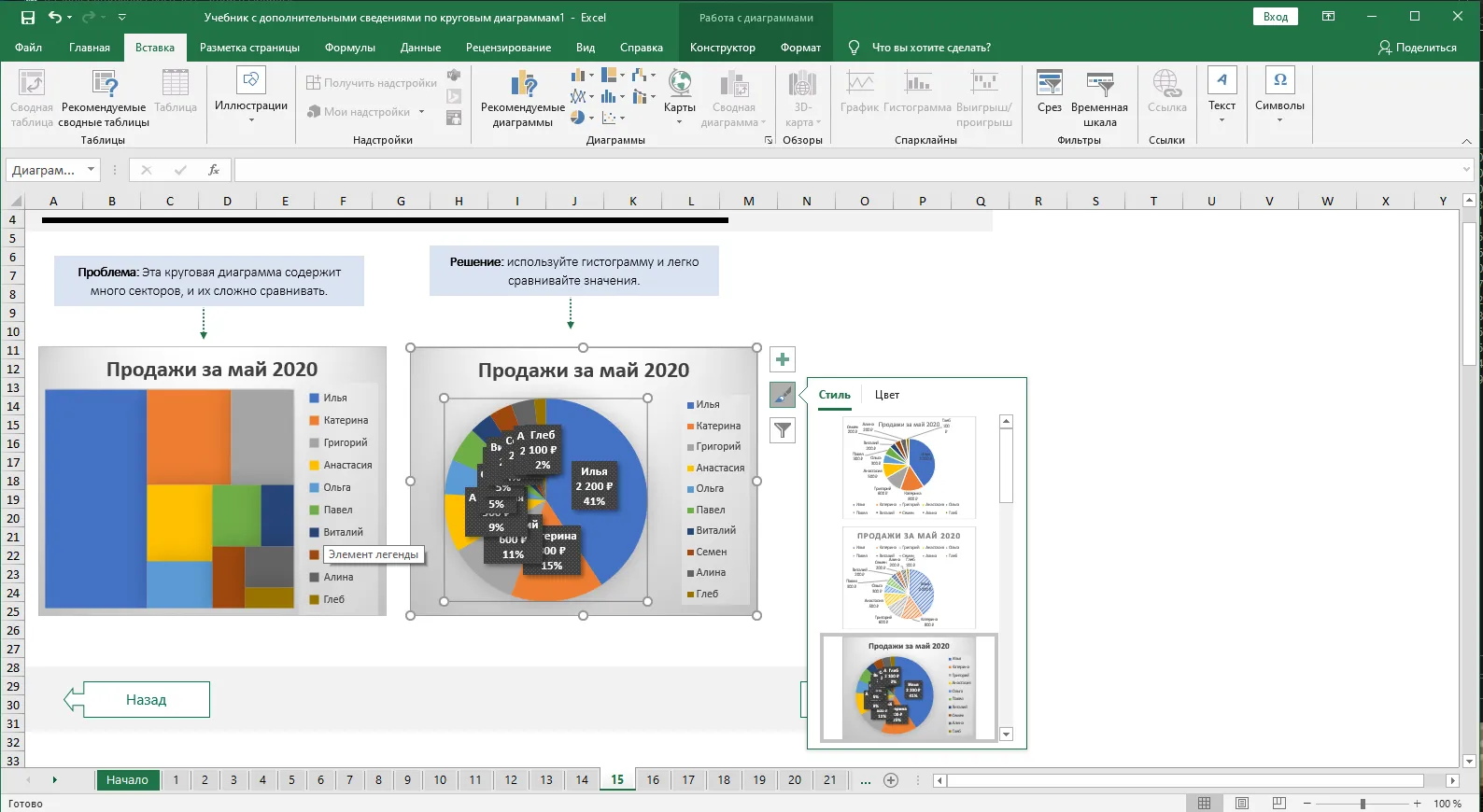Switch to Normal view in status bar
This screenshot has height=812, width=1483.
click(x=1205, y=804)
